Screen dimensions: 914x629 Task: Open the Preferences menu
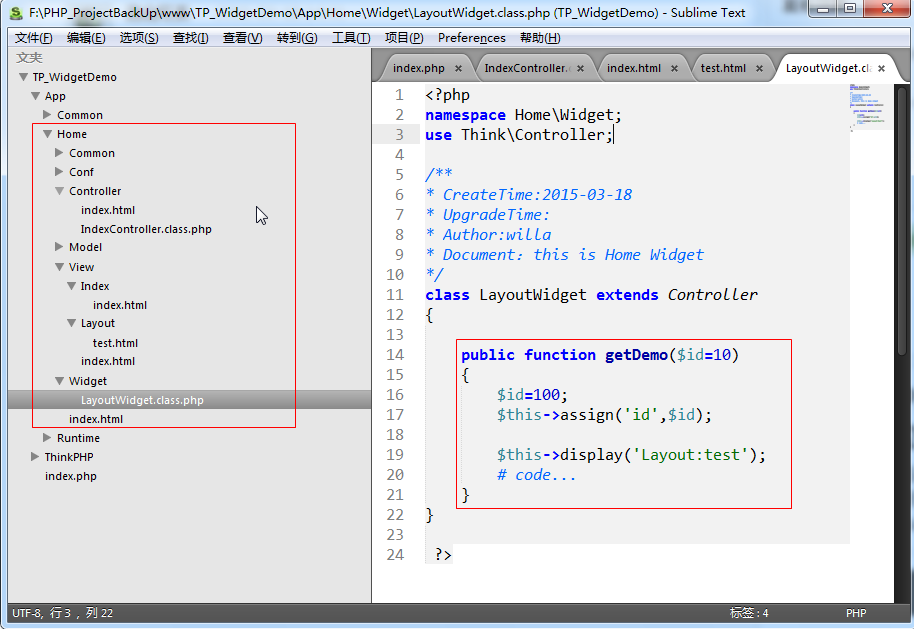point(472,38)
